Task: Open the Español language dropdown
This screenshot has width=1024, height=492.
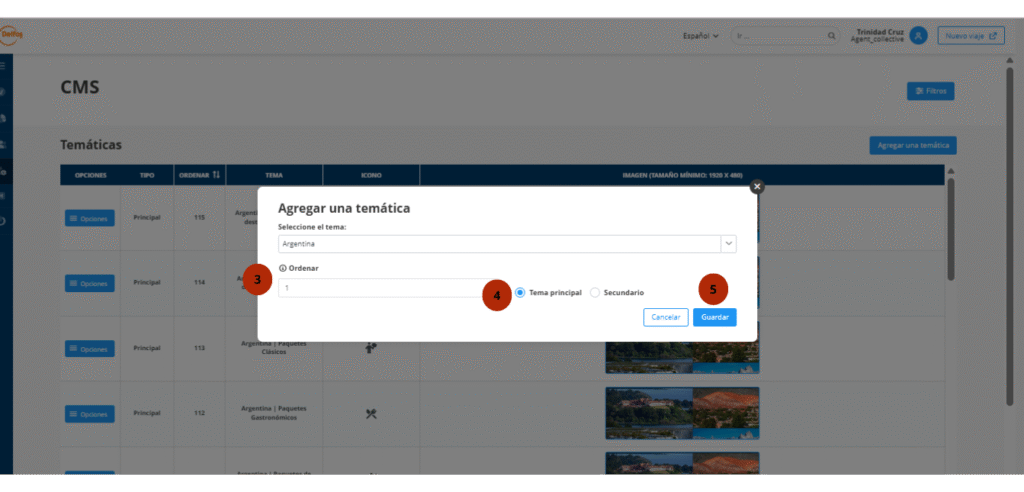Action: pyautogui.click(x=701, y=36)
